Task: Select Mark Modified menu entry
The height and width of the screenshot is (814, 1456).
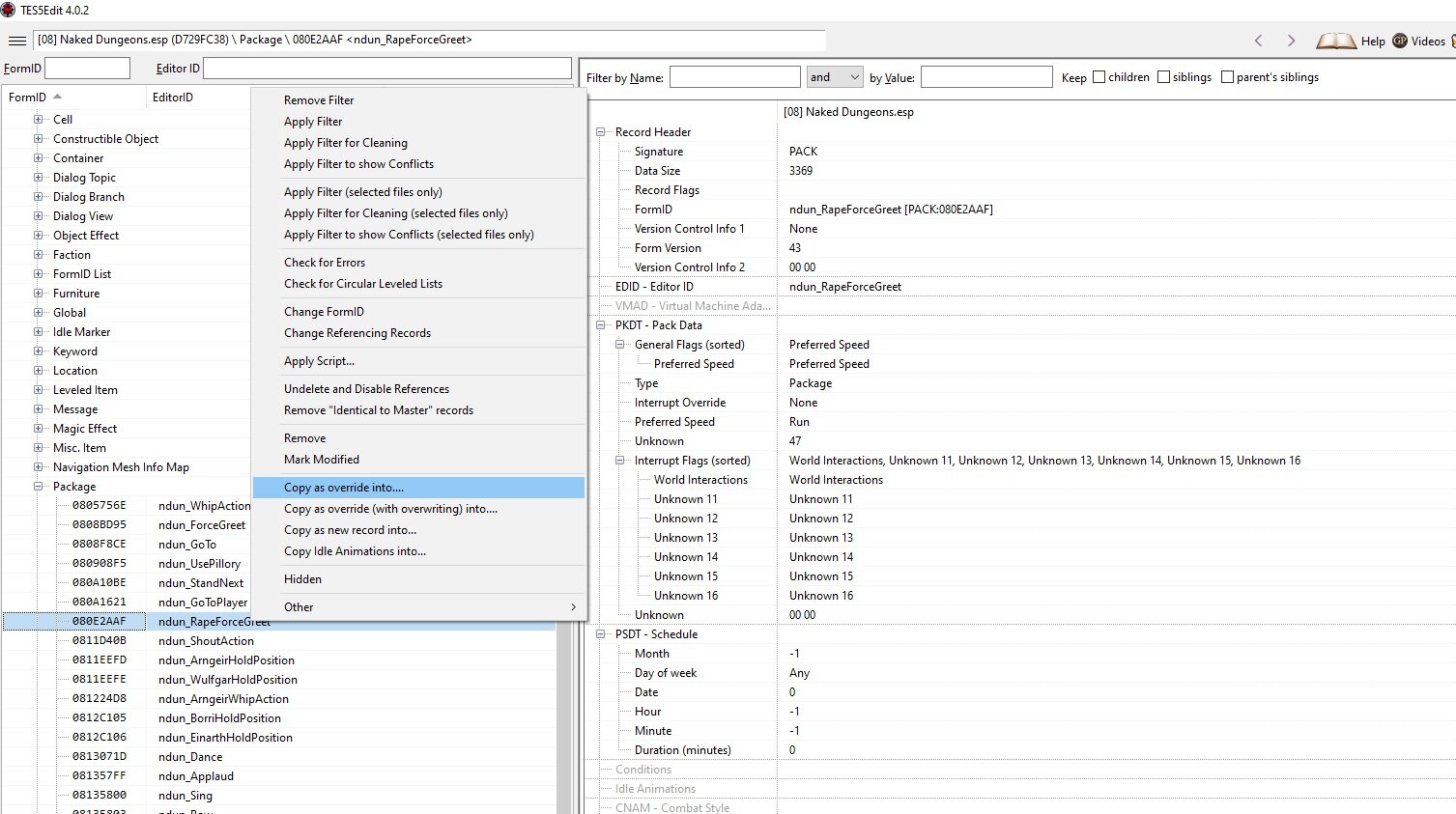Action: 418,460
